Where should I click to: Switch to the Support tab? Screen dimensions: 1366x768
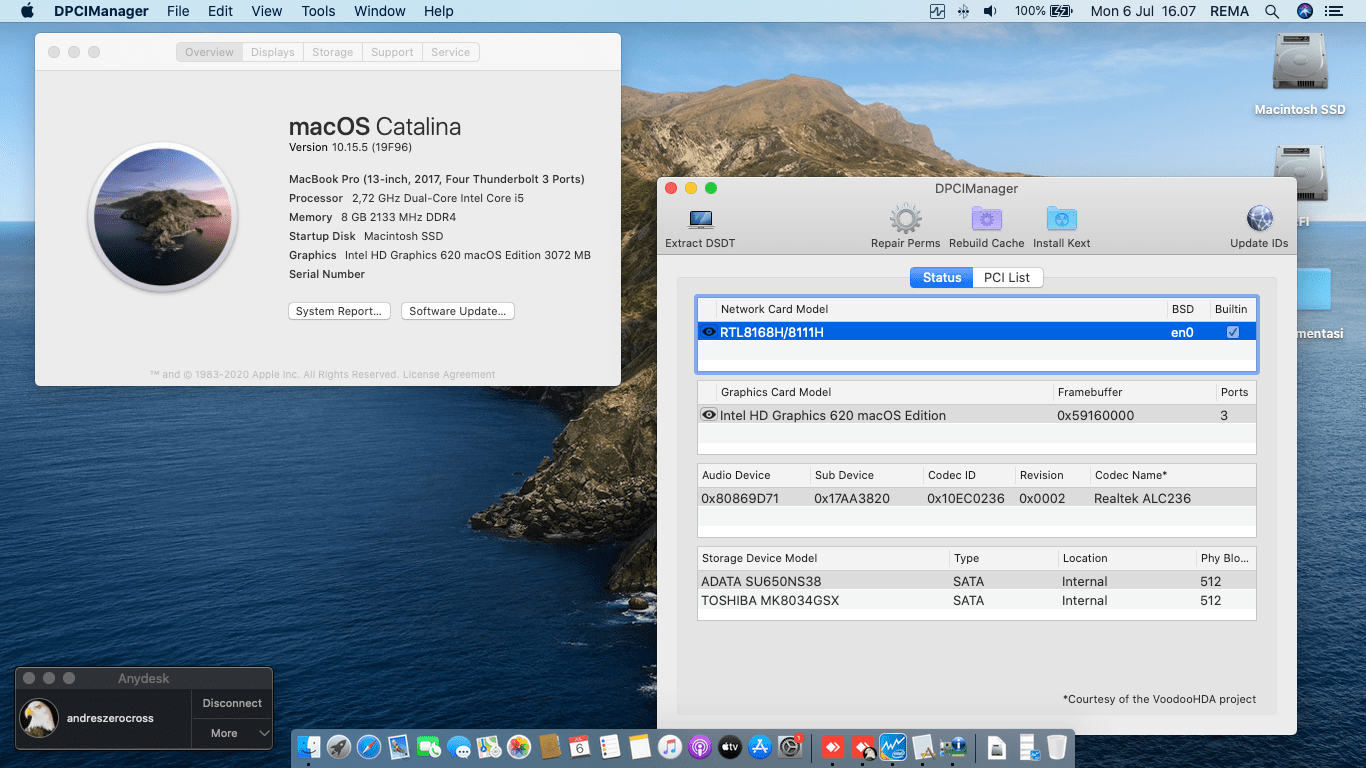392,52
